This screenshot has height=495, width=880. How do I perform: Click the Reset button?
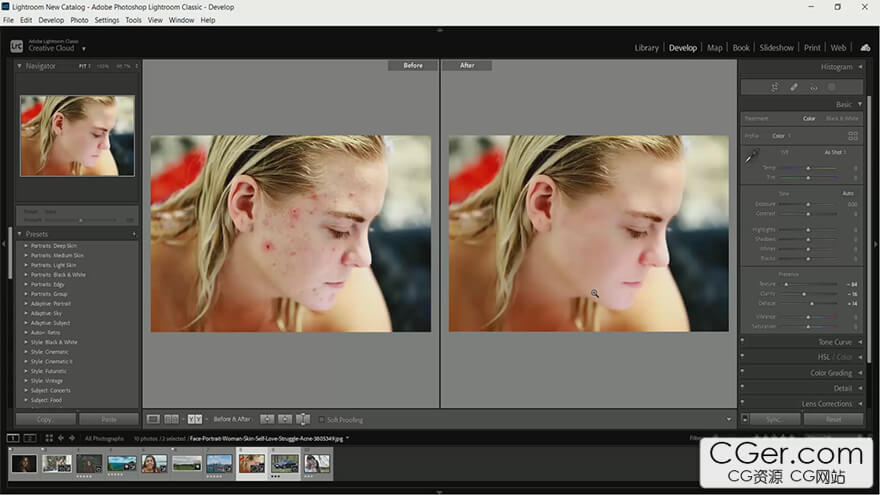[x=833, y=419]
